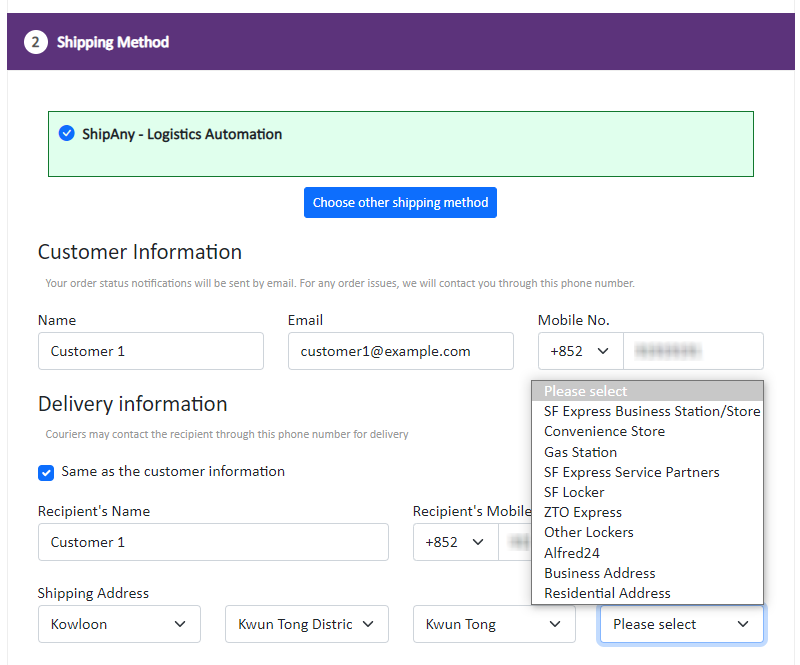The image size is (800, 665).
Task: Select the SF Locker option
Action: click(647, 492)
